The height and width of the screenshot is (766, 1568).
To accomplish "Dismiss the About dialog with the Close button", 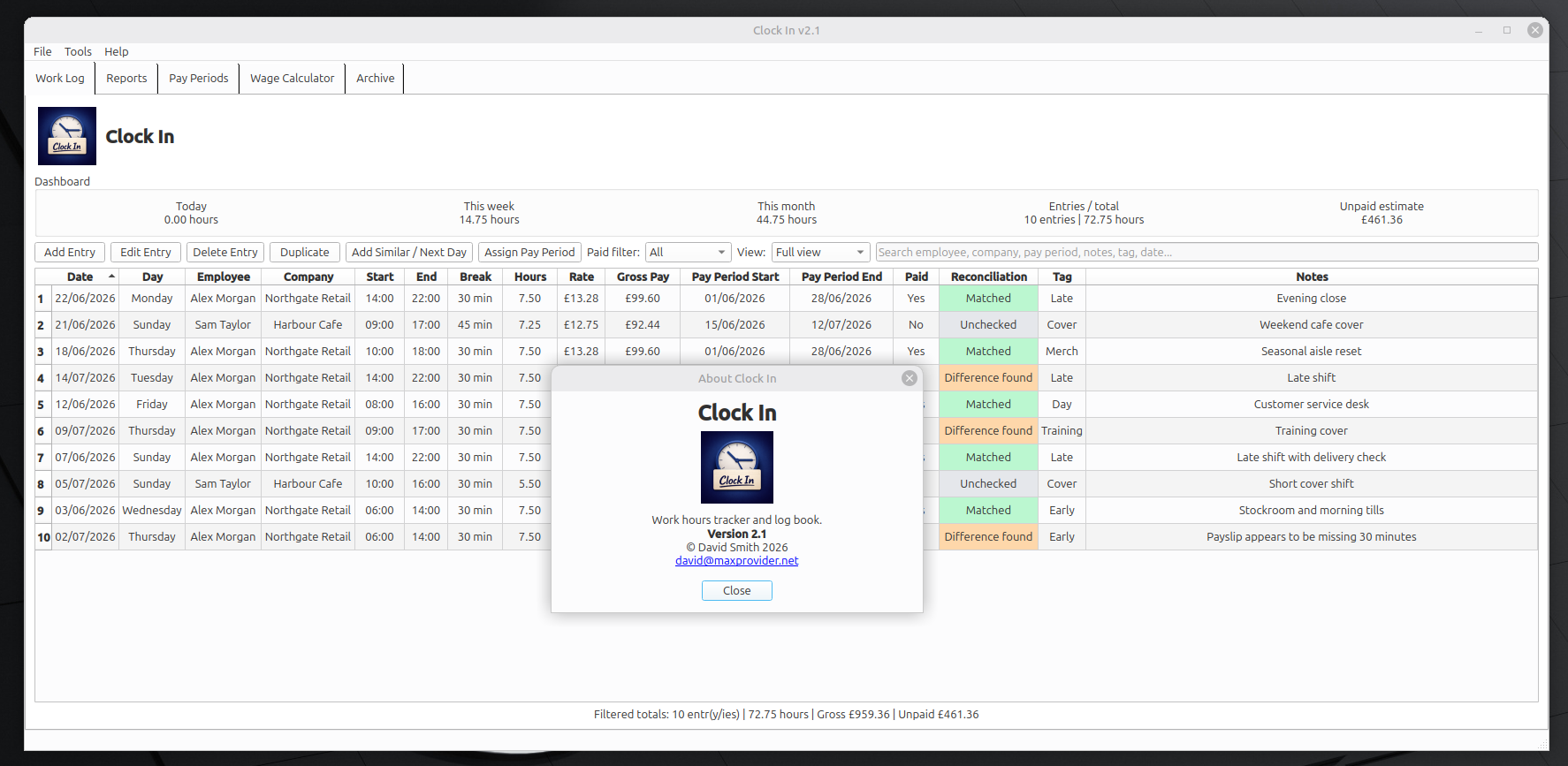I will point(737,591).
